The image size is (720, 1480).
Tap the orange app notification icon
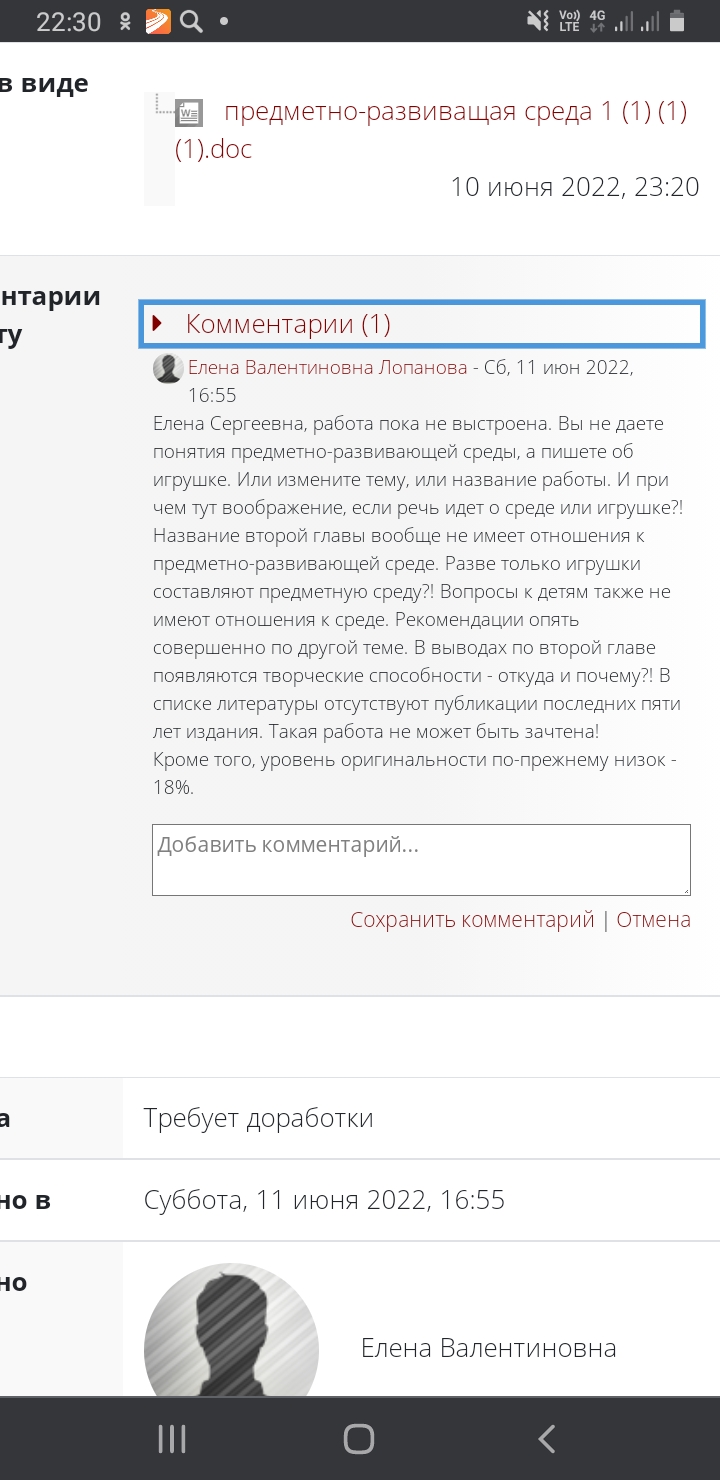click(158, 21)
